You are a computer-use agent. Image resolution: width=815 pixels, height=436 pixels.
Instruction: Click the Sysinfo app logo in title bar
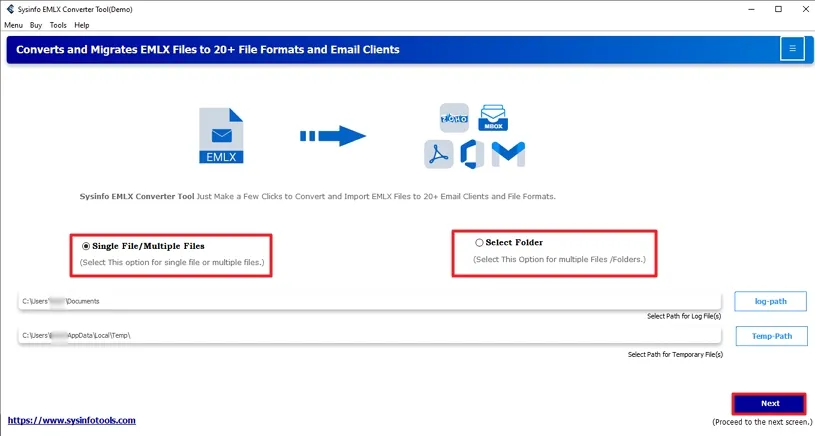[x=10, y=9]
